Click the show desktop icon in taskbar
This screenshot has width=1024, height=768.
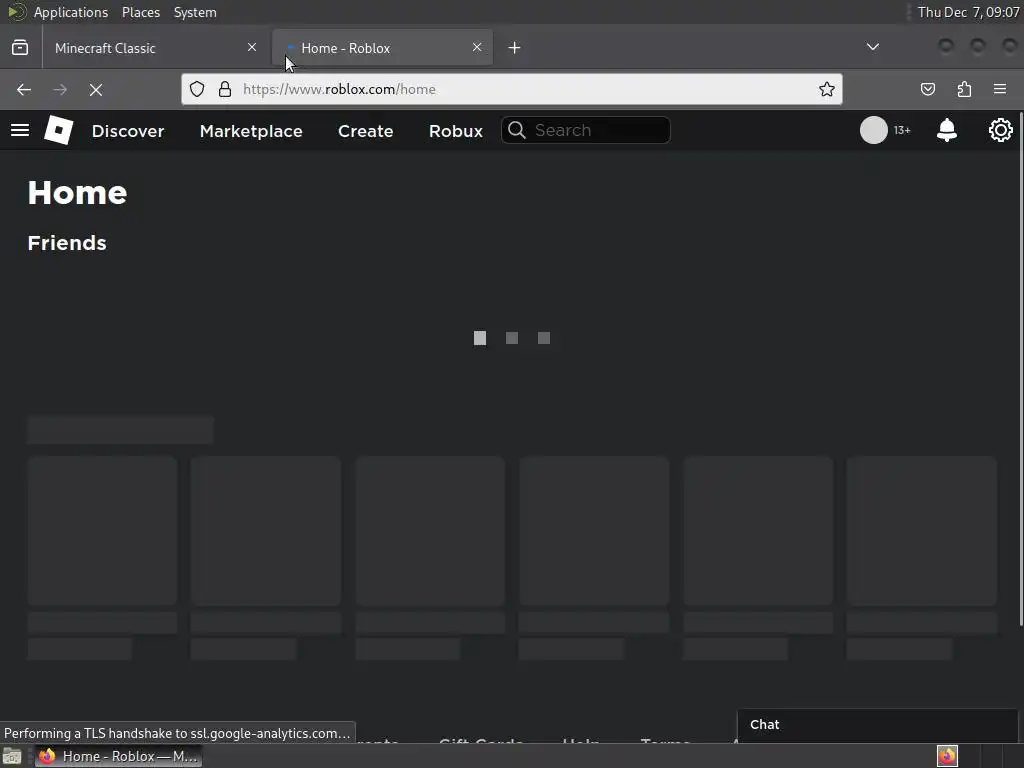coord(12,757)
